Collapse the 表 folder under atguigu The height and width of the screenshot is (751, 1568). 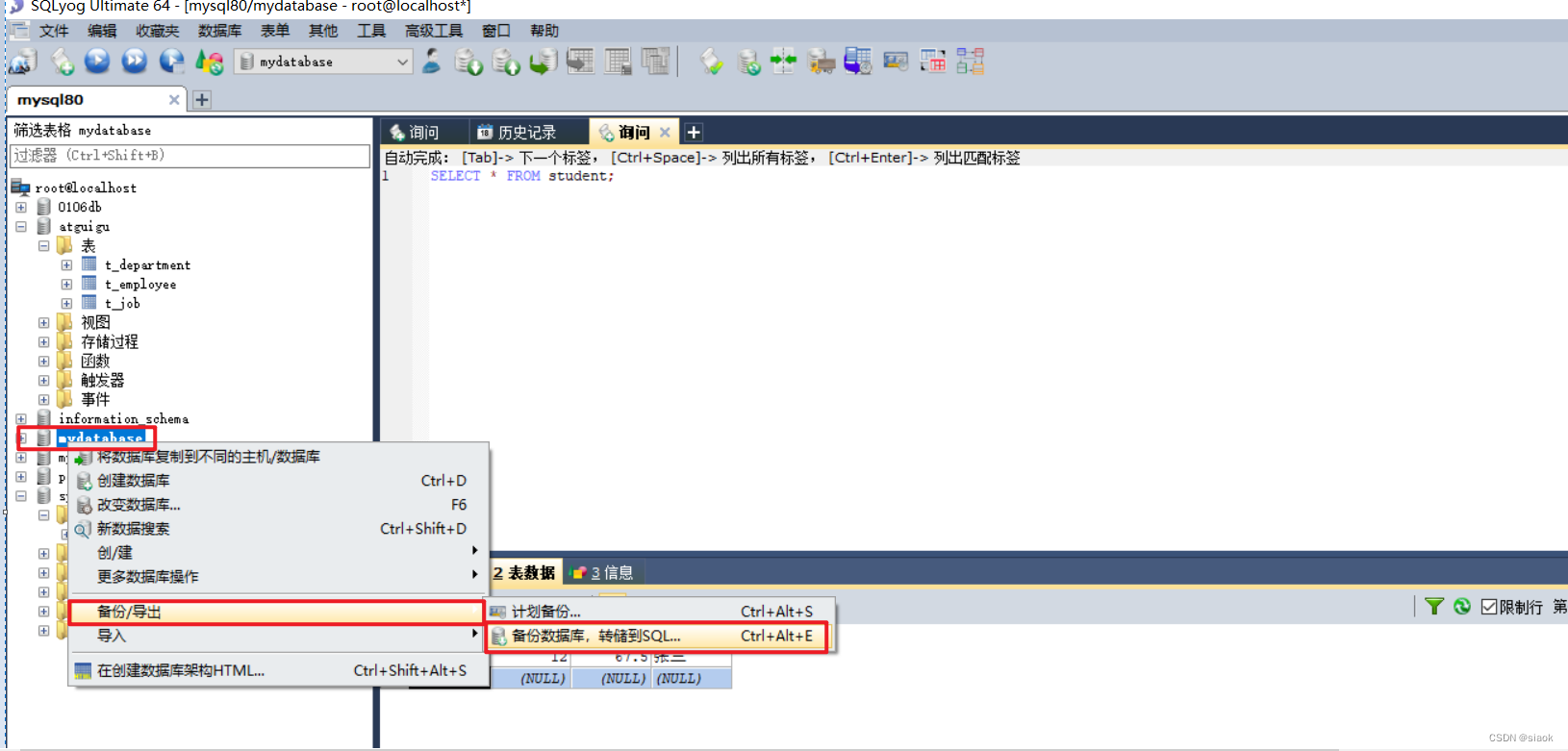tap(43, 245)
